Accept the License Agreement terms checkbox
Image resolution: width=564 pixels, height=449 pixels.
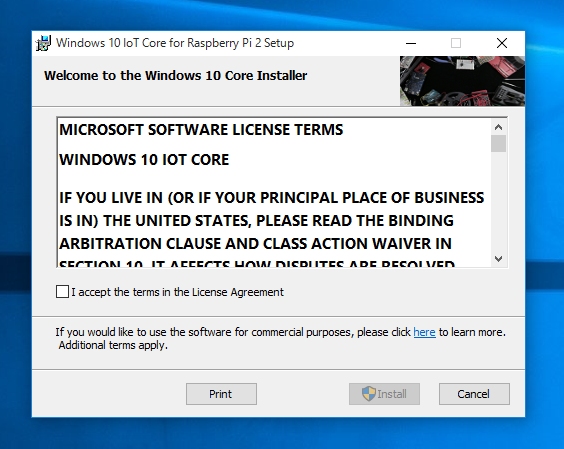coord(62,292)
